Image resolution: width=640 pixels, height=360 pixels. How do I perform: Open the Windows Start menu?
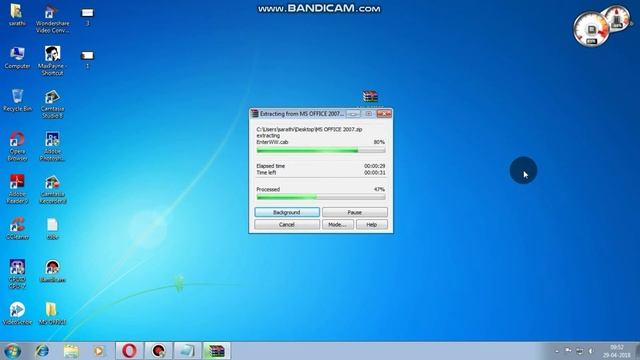pos(12,351)
